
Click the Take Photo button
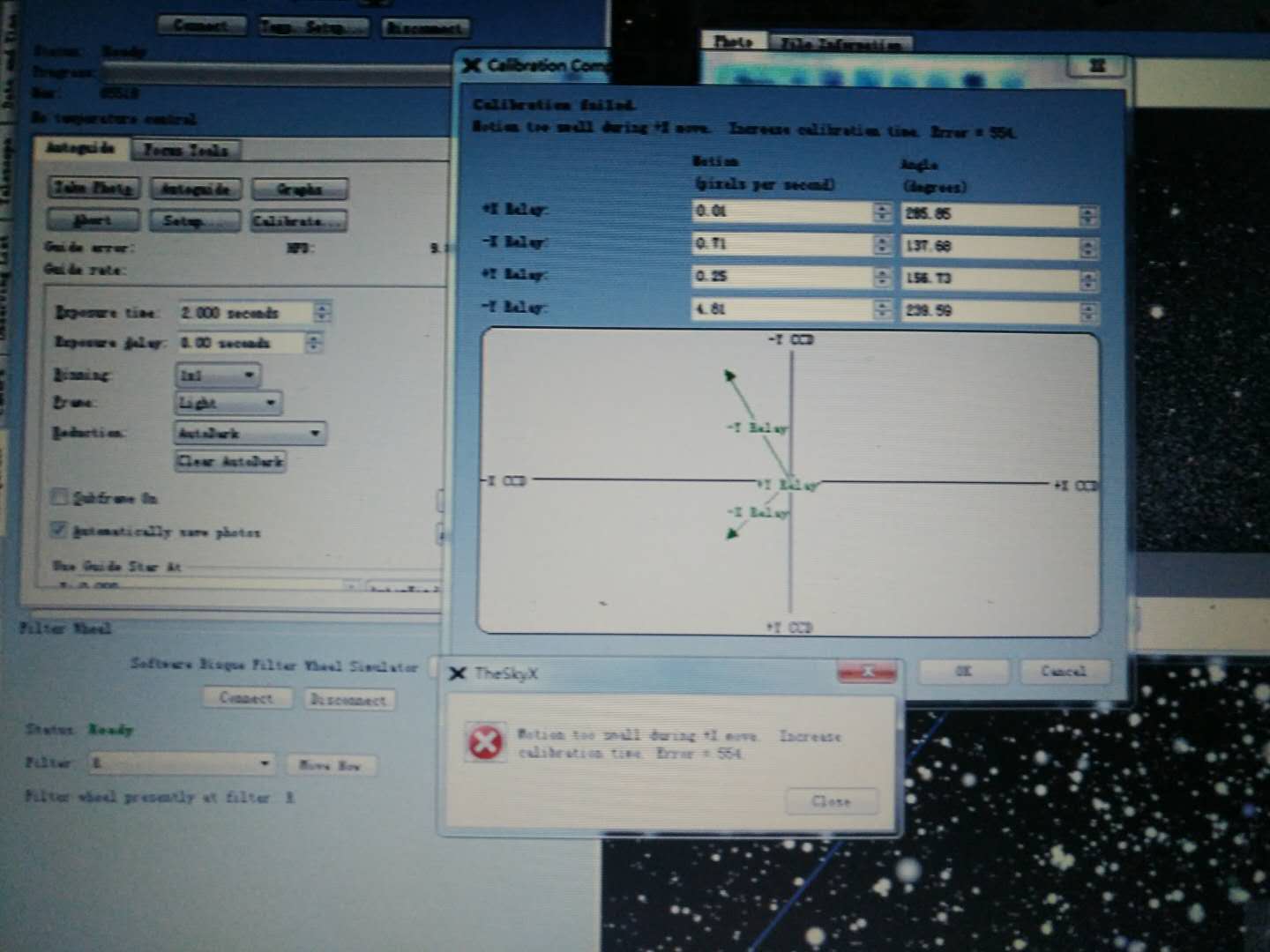click(93, 187)
